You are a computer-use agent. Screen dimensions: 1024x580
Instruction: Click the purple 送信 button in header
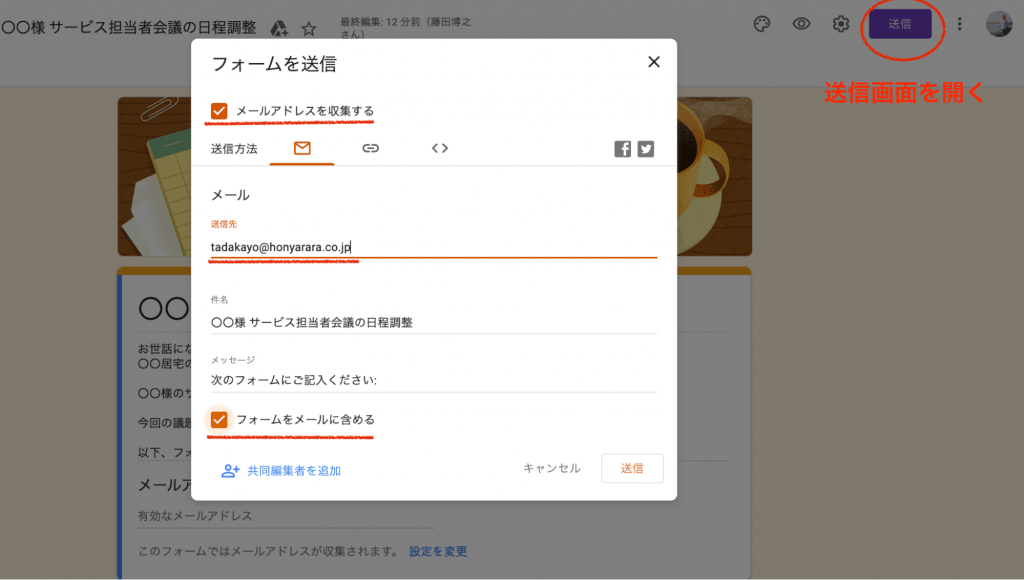pos(900,24)
